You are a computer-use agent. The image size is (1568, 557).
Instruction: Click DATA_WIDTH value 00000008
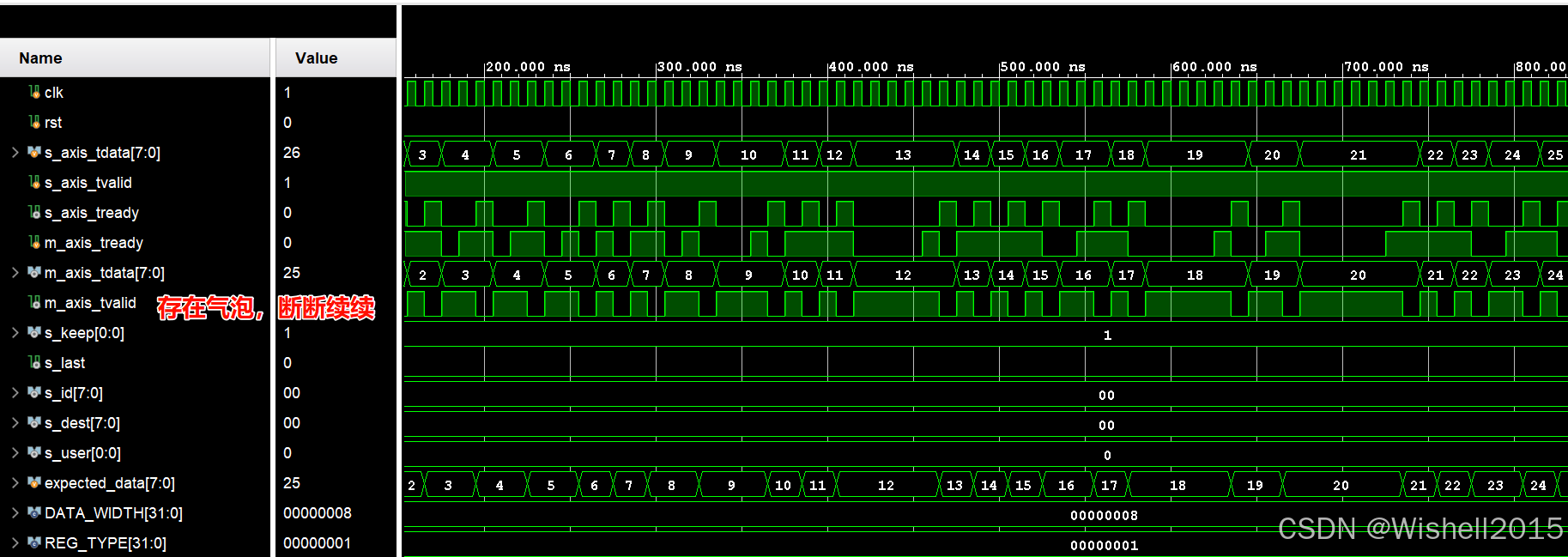pos(318,513)
